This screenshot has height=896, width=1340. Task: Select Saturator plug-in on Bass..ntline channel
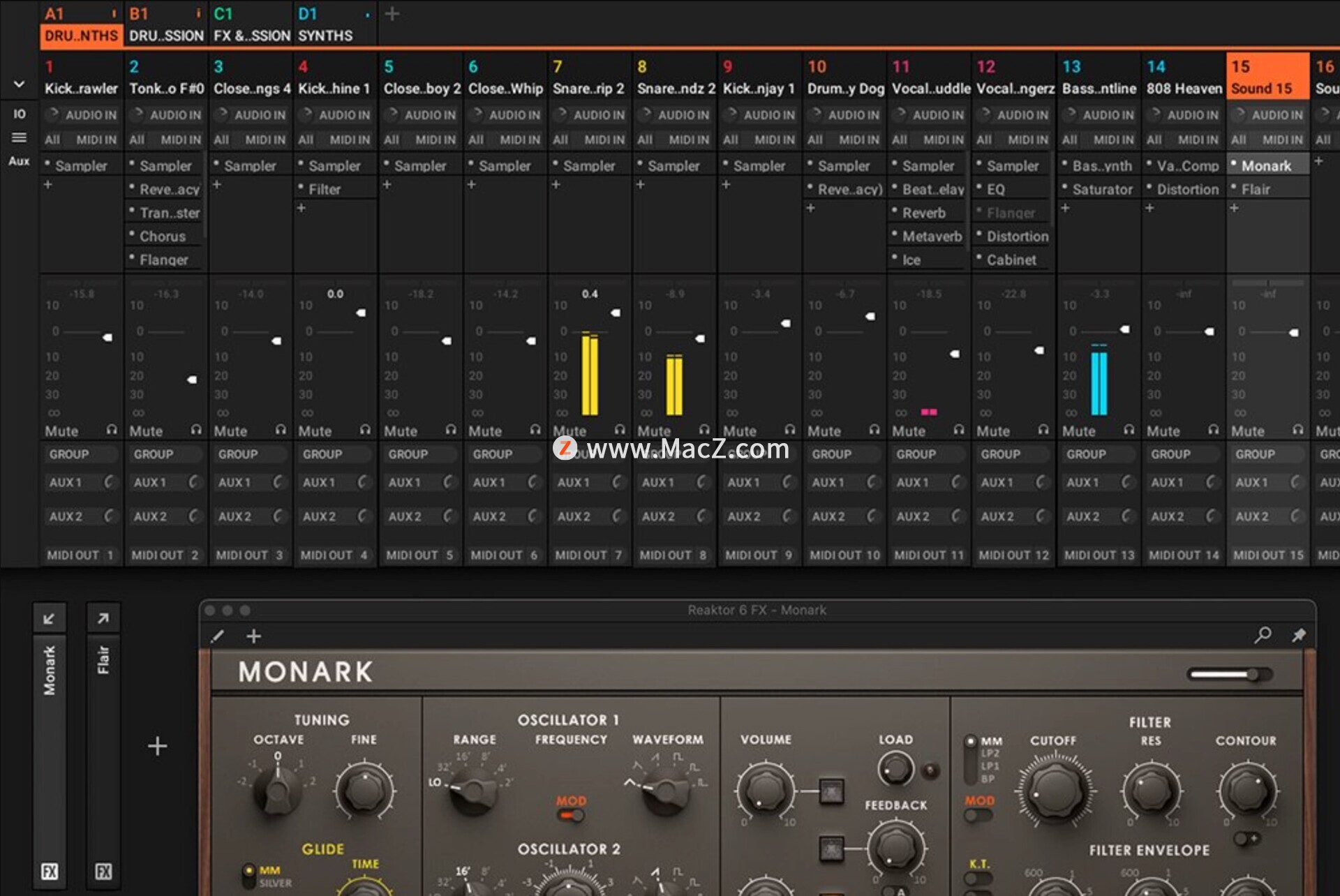(1099, 189)
